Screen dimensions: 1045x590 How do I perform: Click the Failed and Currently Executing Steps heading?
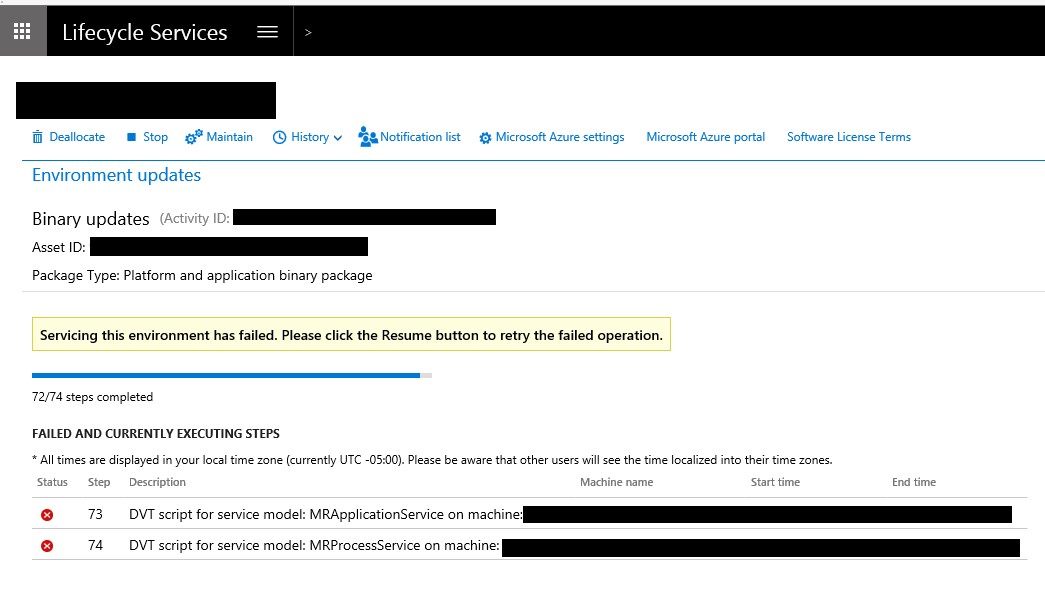[x=156, y=433]
